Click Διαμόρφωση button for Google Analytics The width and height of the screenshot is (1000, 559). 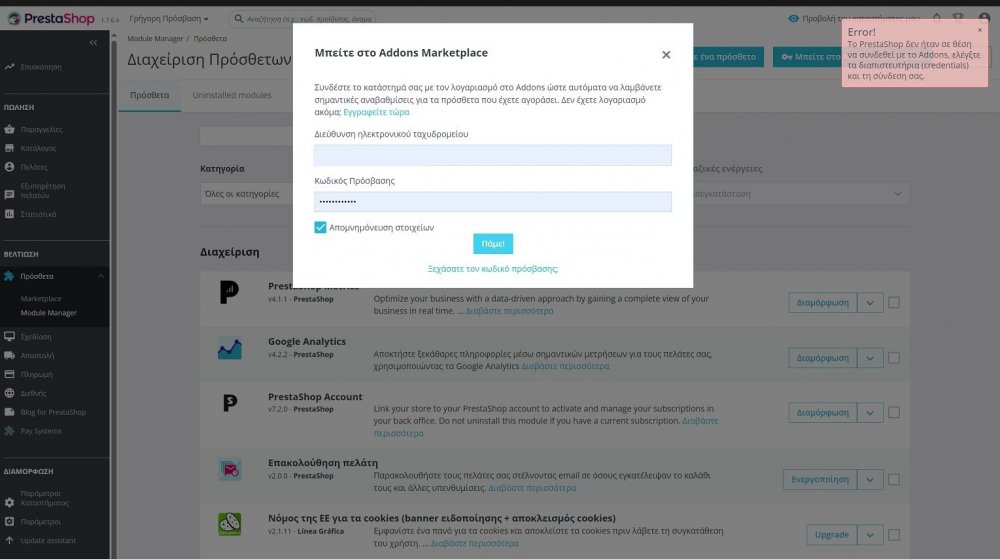823,358
